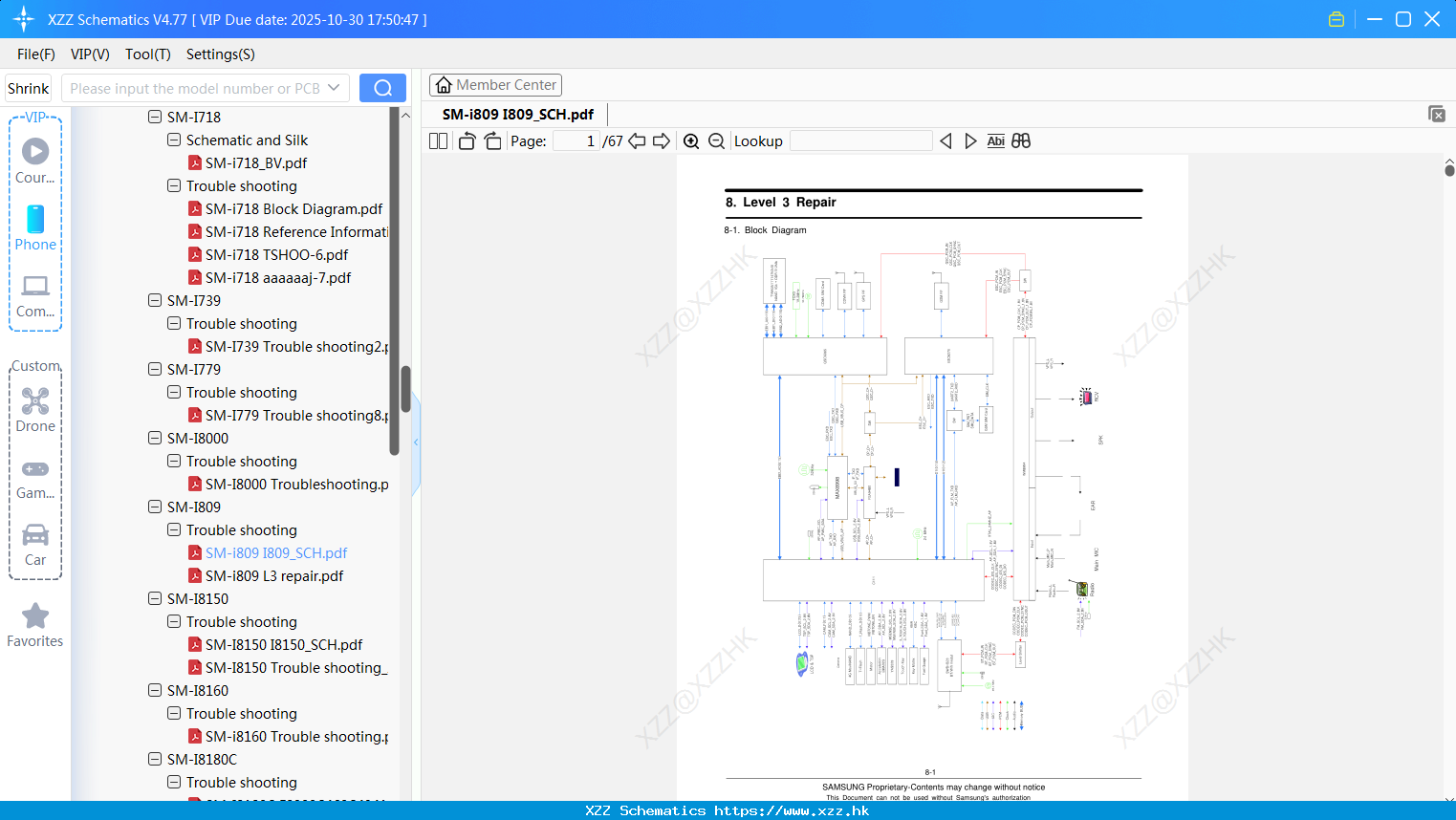
Task: Close the document tab panel icon
Action: point(1437,114)
